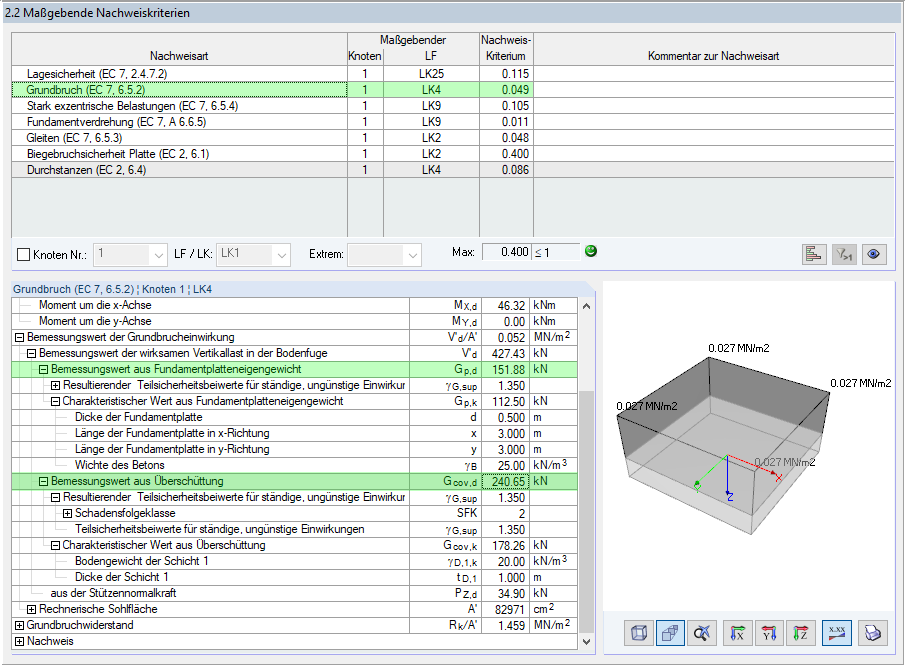Show colored result bars in table
The image size is (906, 667).
[x=814, y=254]
